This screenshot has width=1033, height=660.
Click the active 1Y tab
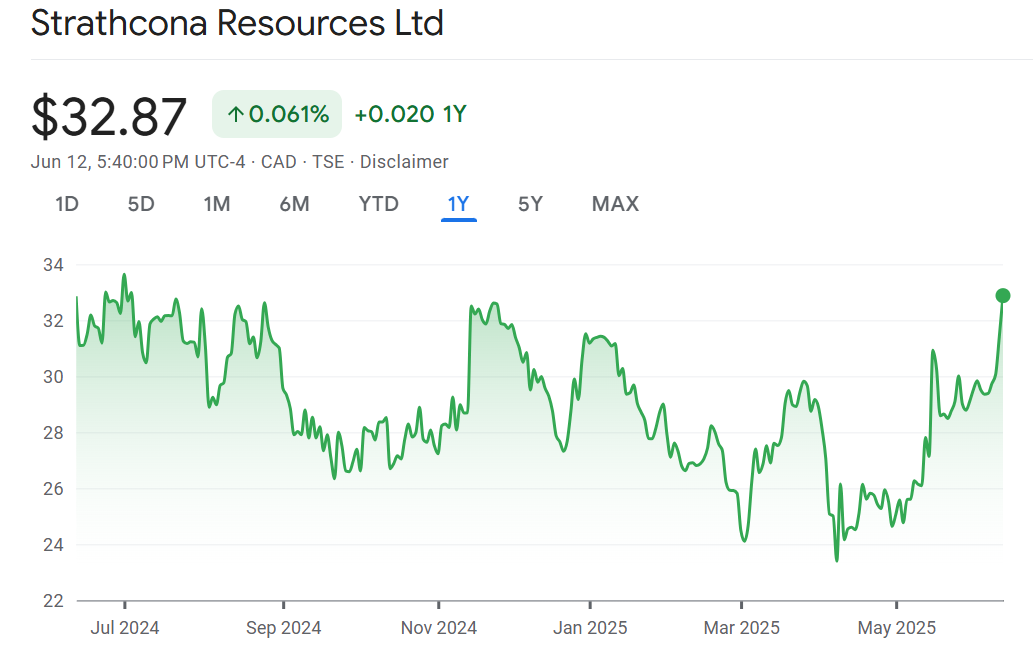click(x=458, y=204)
